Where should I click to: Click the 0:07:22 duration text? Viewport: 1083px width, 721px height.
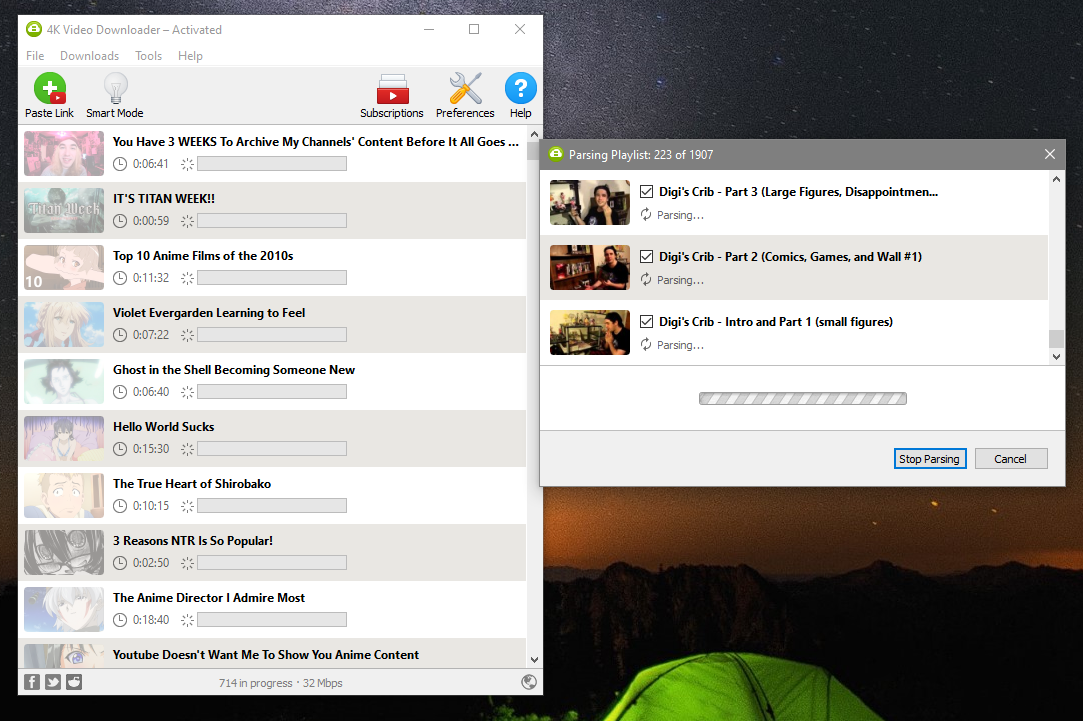point(151,335)
